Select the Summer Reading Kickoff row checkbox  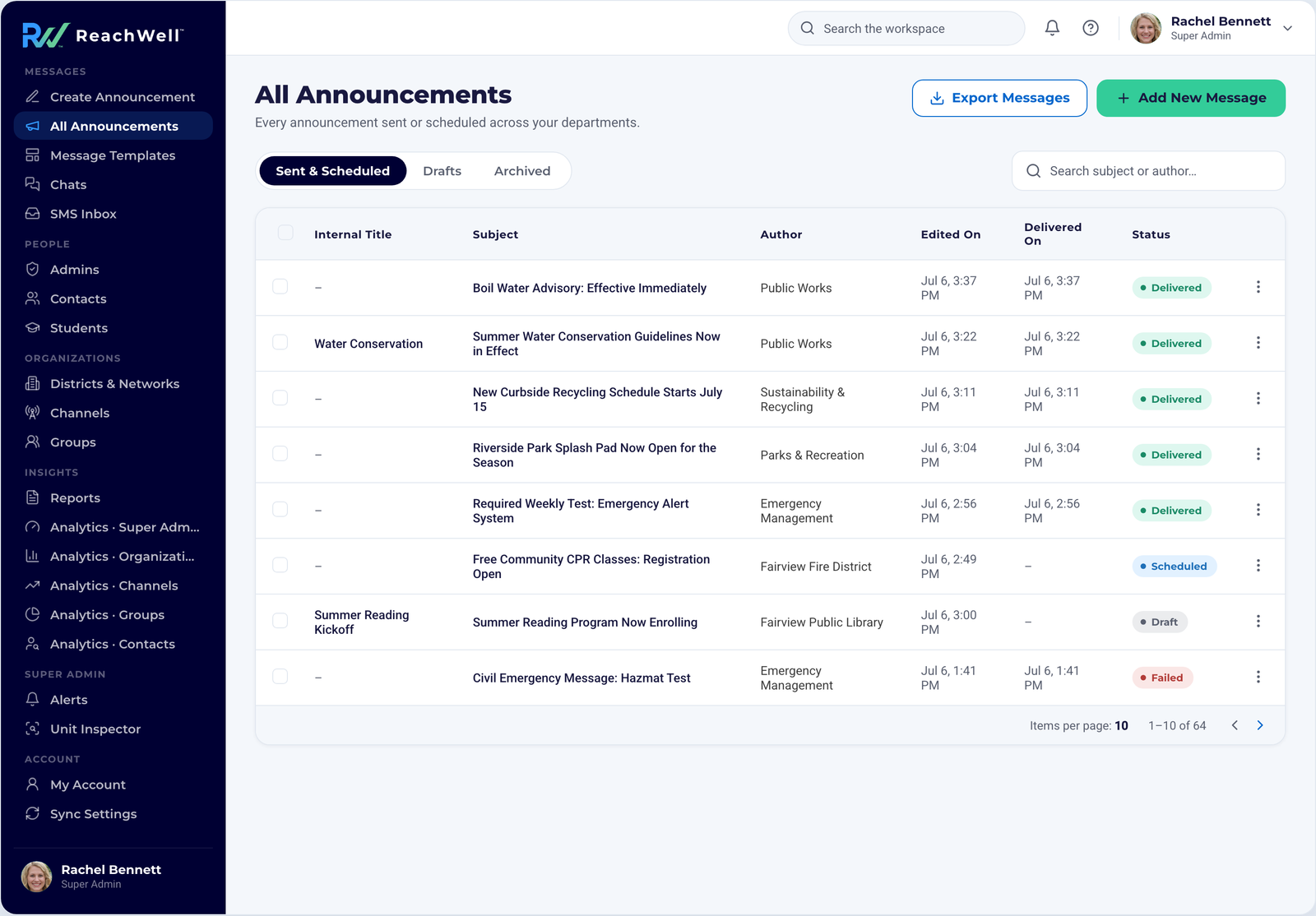(280, 621)
